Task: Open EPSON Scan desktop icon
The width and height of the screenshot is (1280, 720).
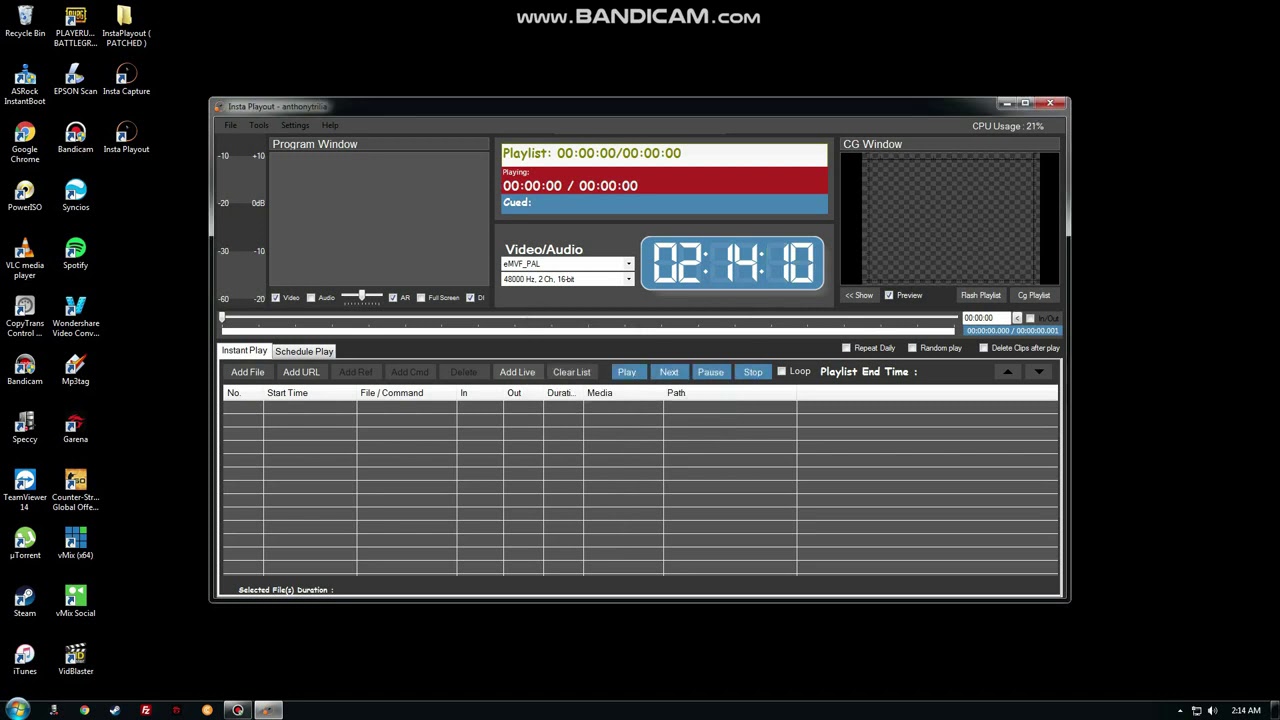Action: (x=75, y=80)
